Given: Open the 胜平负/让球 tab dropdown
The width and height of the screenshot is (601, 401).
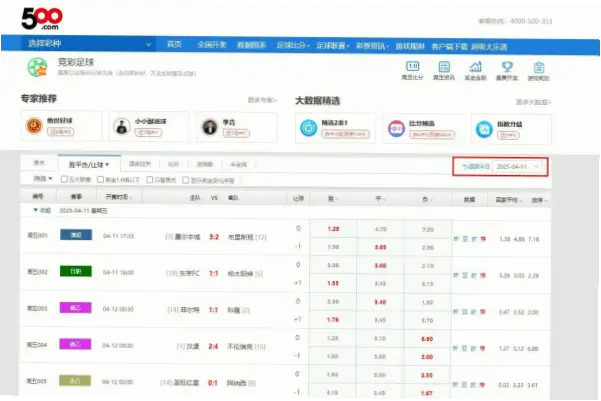Looking at the screenshot, I should (x=89, y=164).
